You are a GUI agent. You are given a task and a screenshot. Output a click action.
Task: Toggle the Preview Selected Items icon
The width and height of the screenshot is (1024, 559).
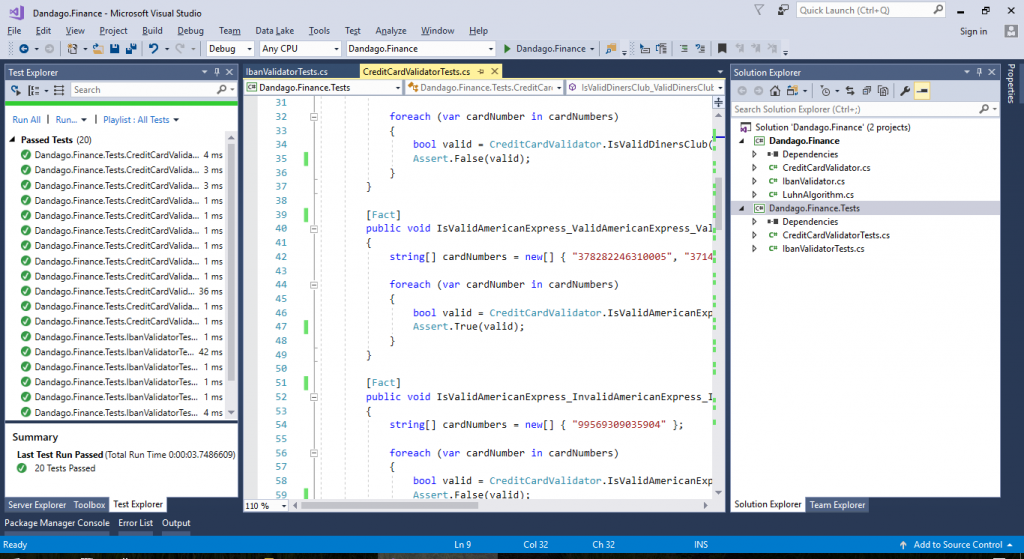click(x=921, y=91)
